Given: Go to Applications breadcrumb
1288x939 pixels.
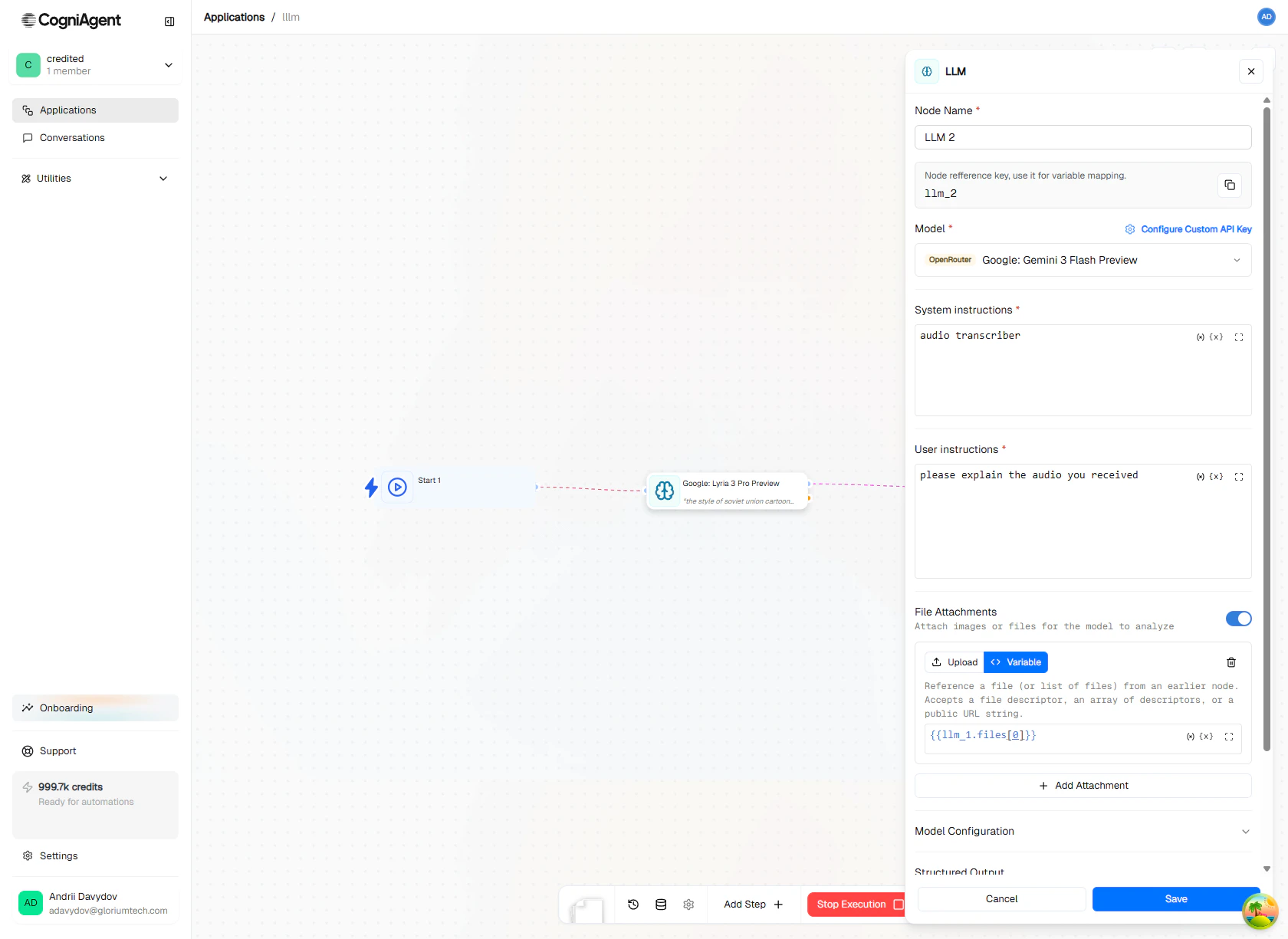Looking at the screenshot, I should 234,17.
